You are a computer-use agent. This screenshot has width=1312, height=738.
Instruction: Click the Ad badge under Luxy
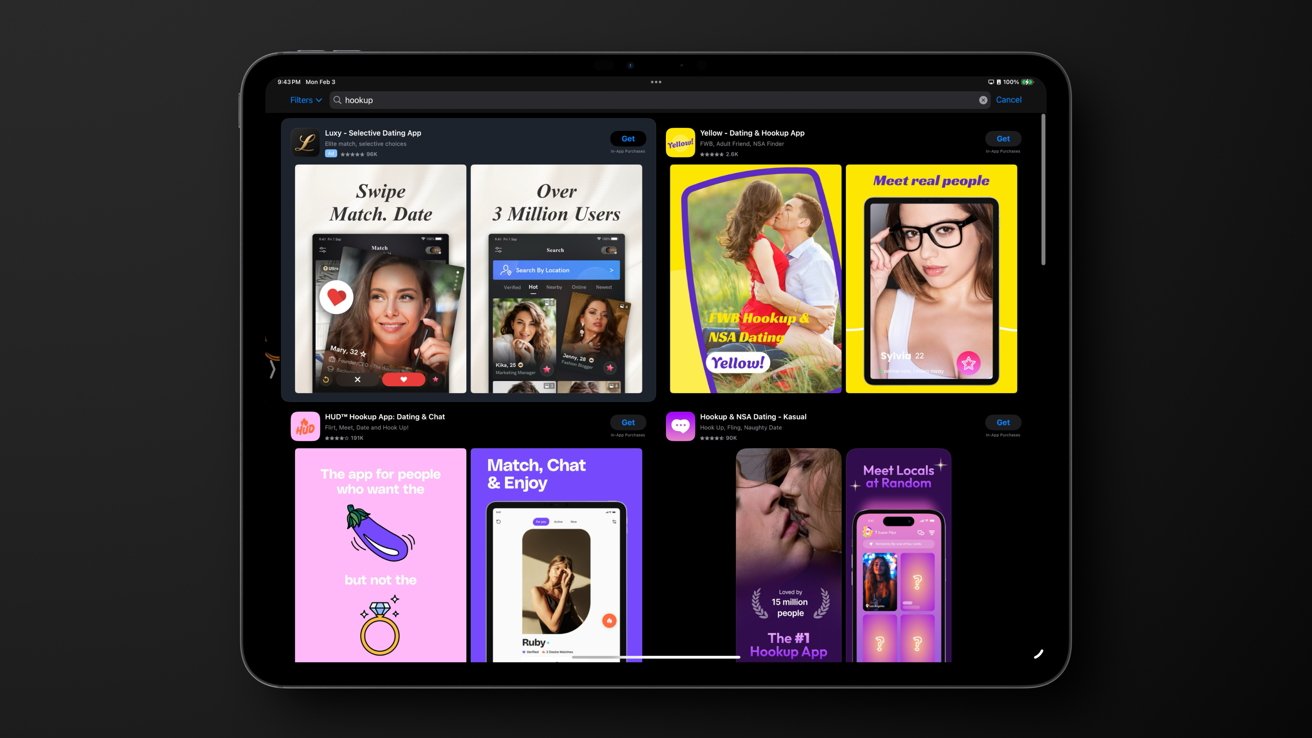point(331,154)
